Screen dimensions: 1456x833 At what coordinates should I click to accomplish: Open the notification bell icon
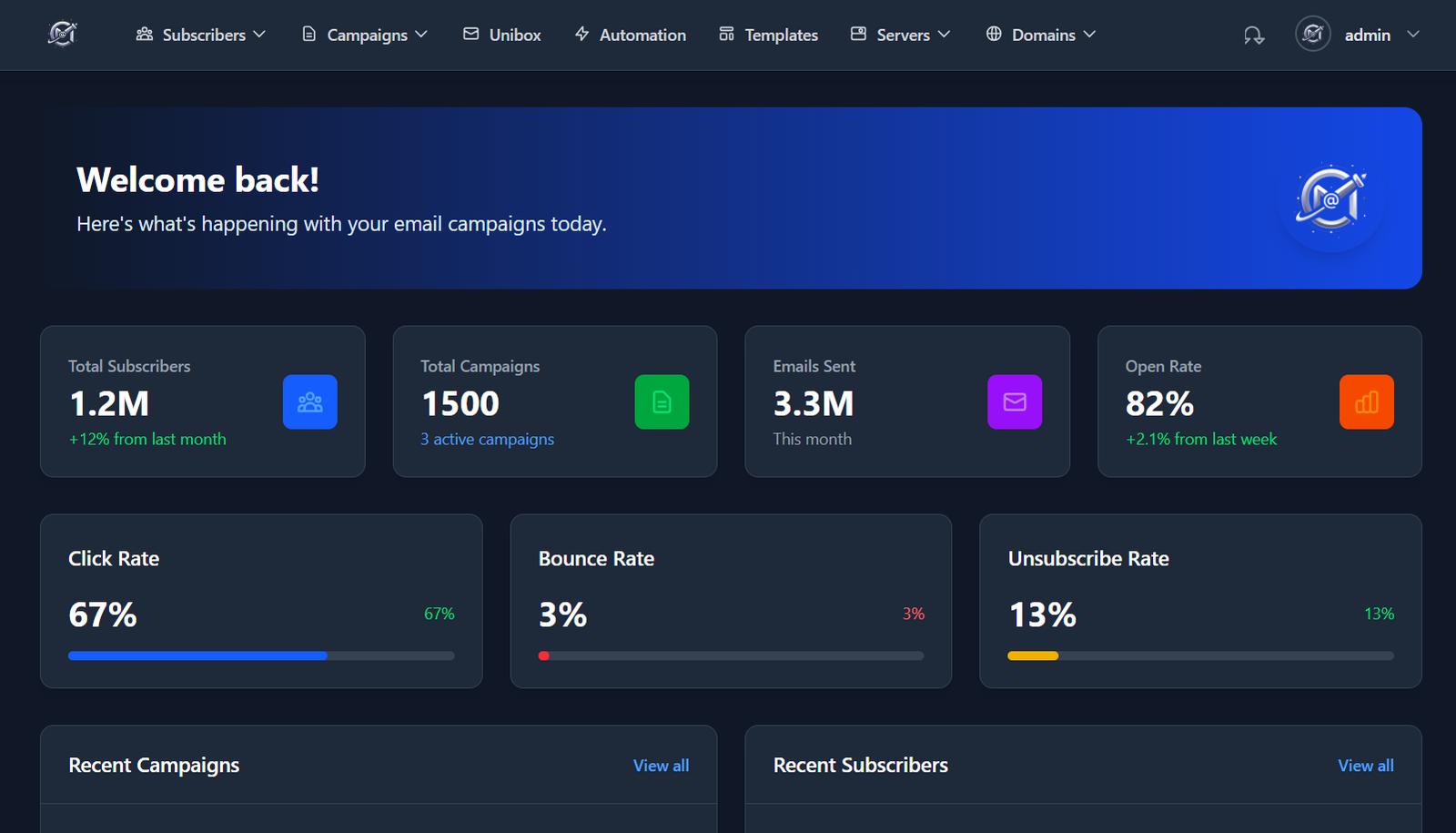pos(1253,34)
